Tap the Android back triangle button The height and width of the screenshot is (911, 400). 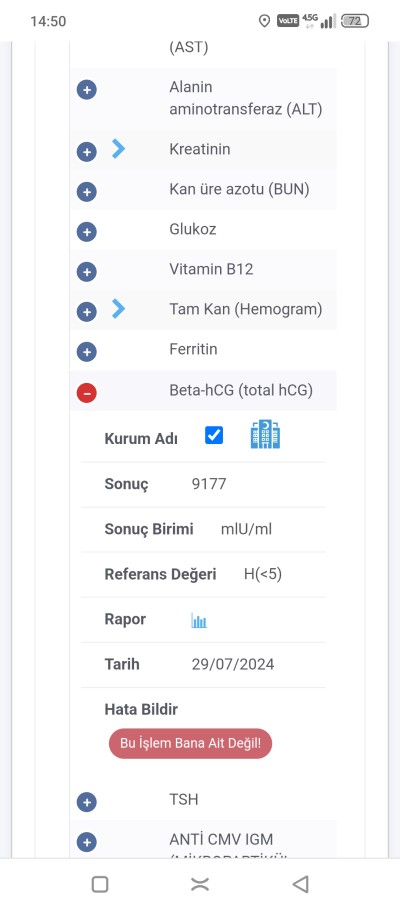[300, 884]
